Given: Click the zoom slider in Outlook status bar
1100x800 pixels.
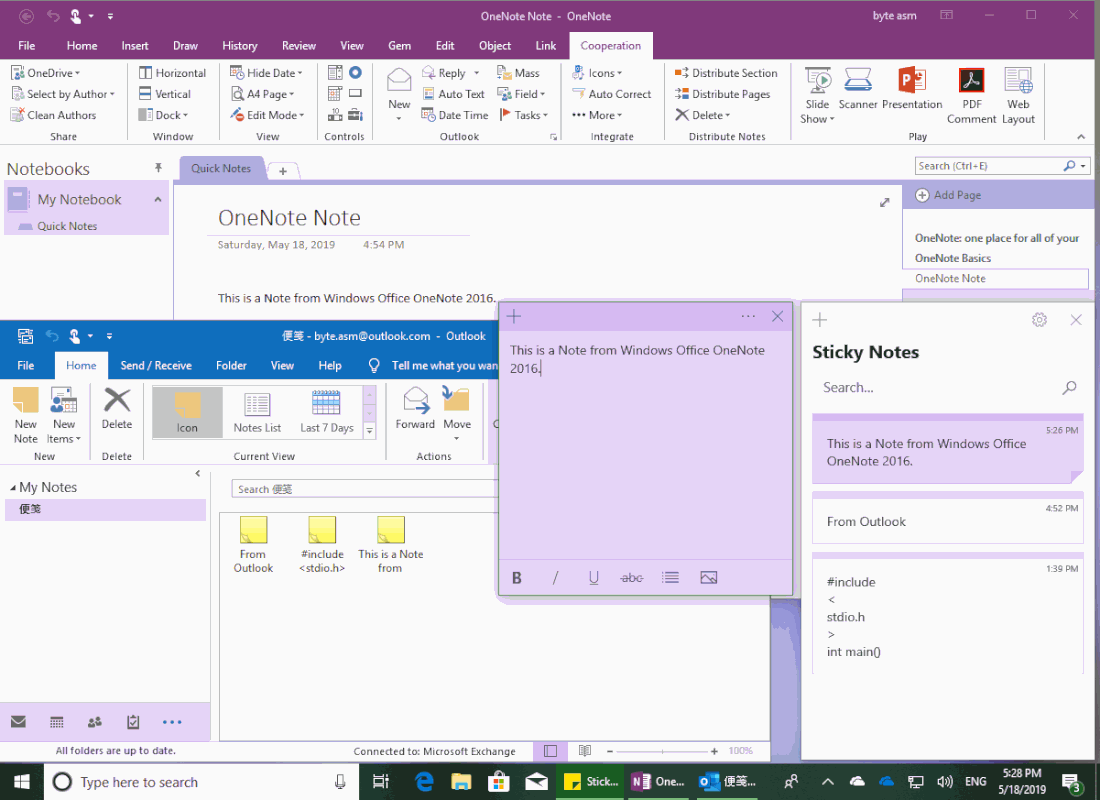Looking at the screenshot, I should tap(663, 751).
